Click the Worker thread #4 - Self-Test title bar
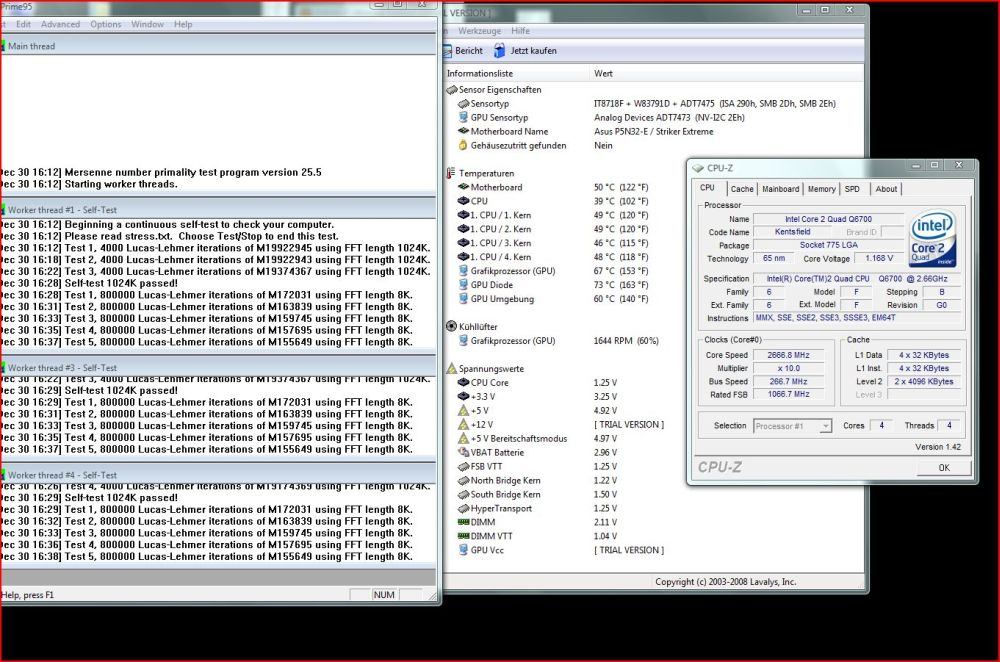1000x662 pixels. [x=218, y=475]
